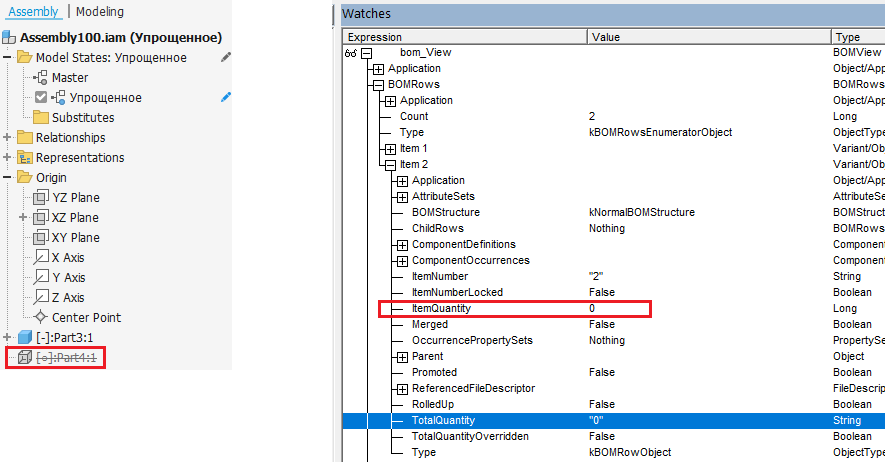The image size is (885, 462).
Task: Switch to the Modeling tab
Action: [x=100, y=12]
